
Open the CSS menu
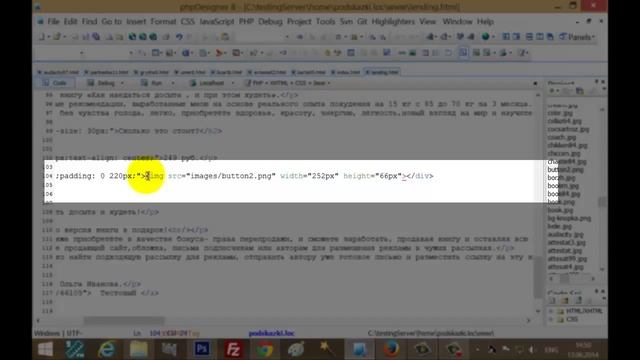(x=187, y=22)
